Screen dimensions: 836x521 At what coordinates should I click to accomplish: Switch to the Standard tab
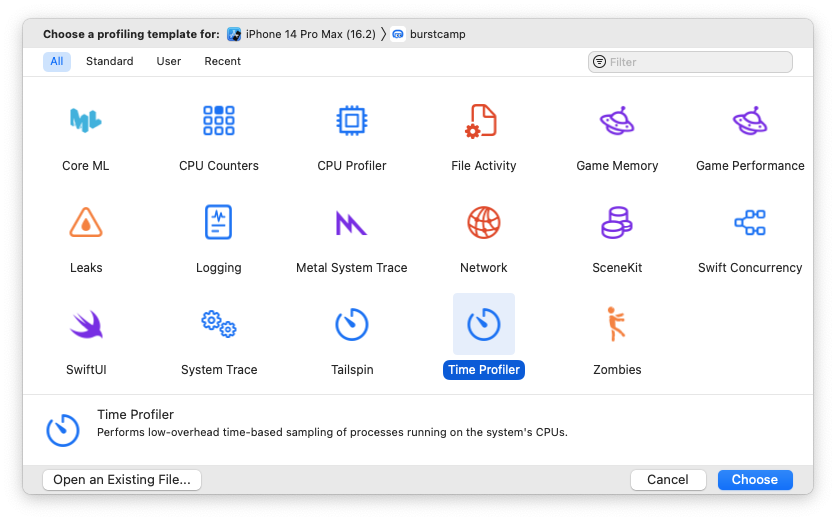(x=110, y=61)
